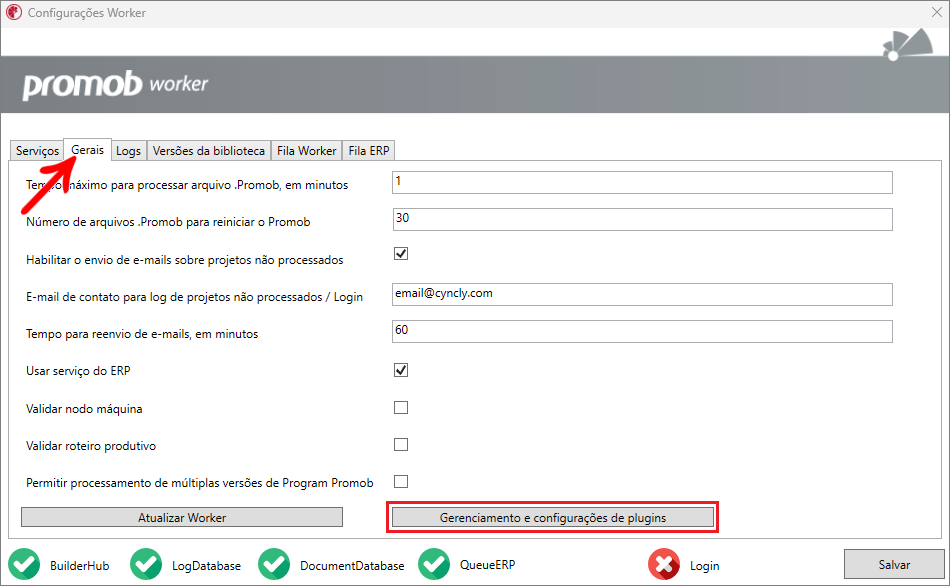
Task: Click the LogDatabase status check icon
Action: pyautogui.click(x=146, y=564)
